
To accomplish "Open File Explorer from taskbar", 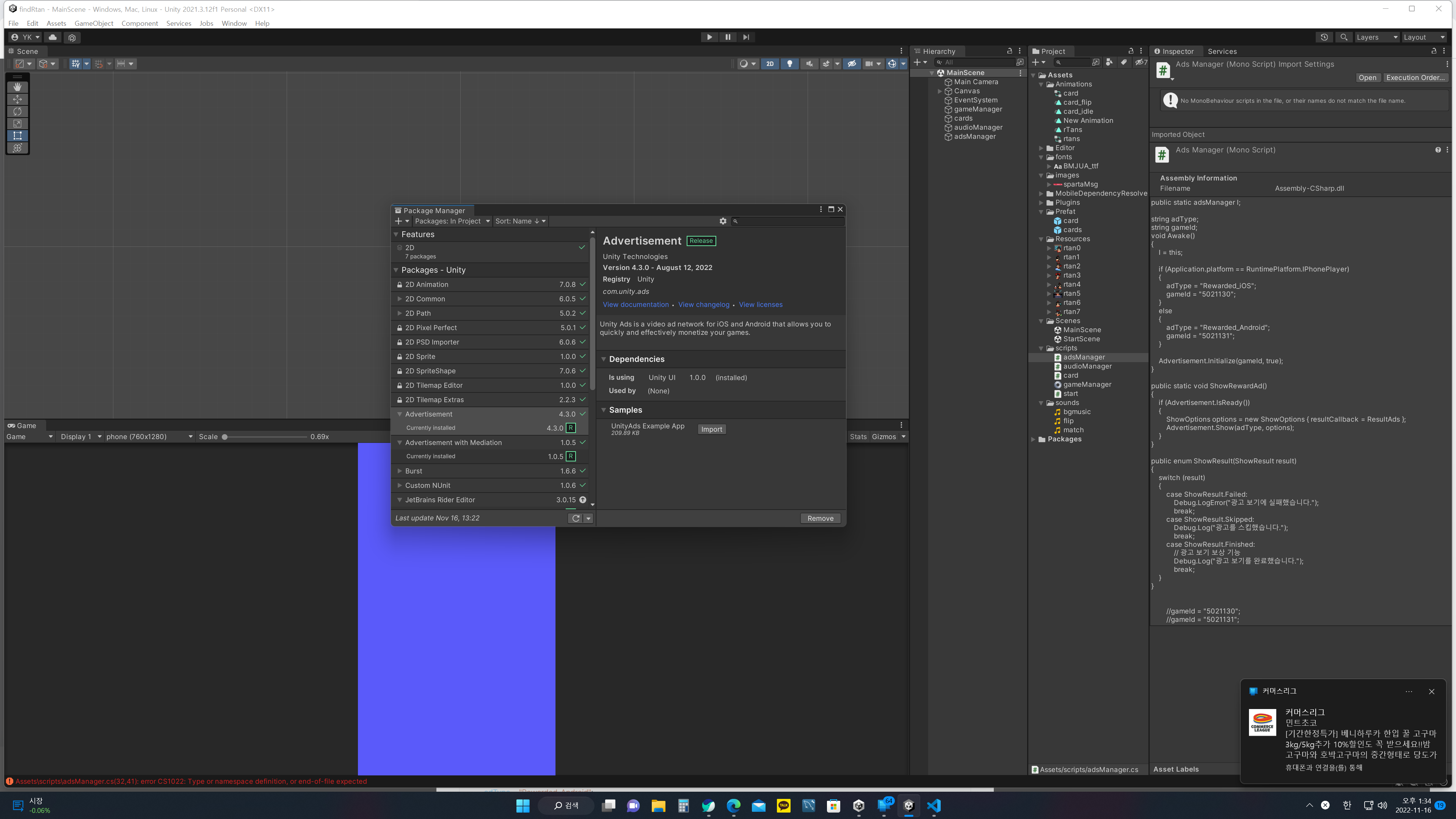I will (659, 805).
